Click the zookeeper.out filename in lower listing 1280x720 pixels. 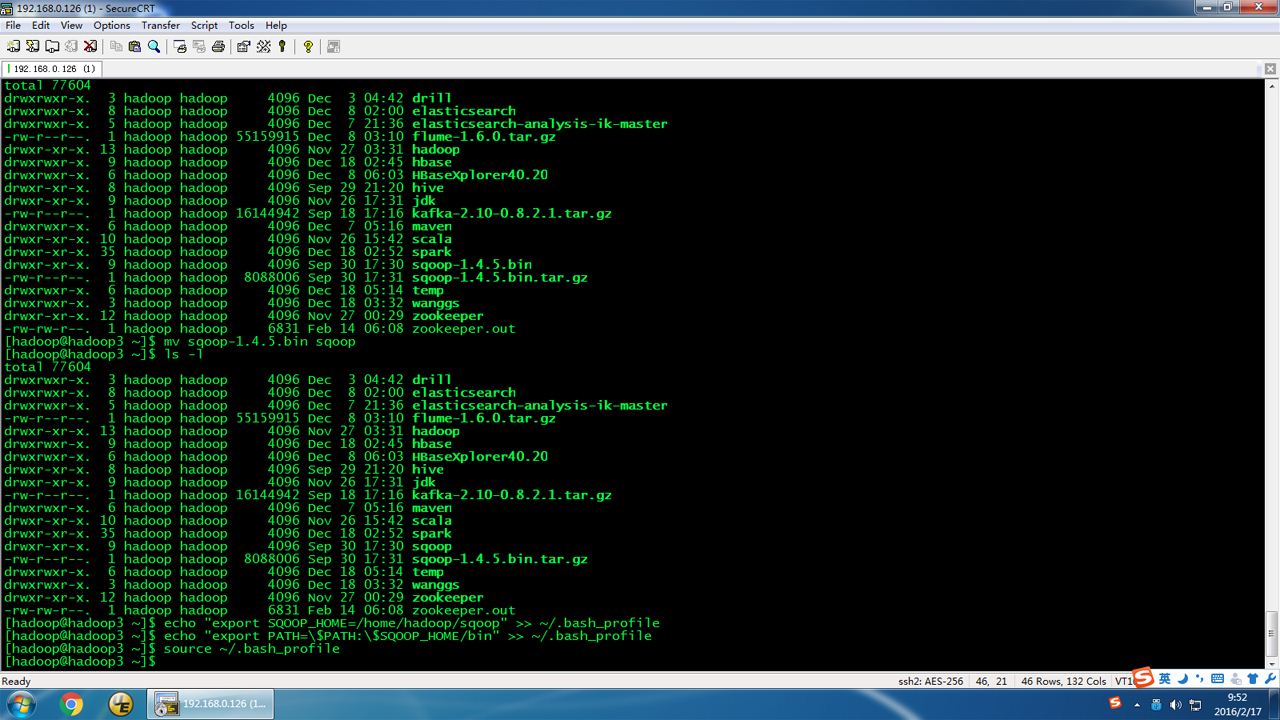coord(464,610)
